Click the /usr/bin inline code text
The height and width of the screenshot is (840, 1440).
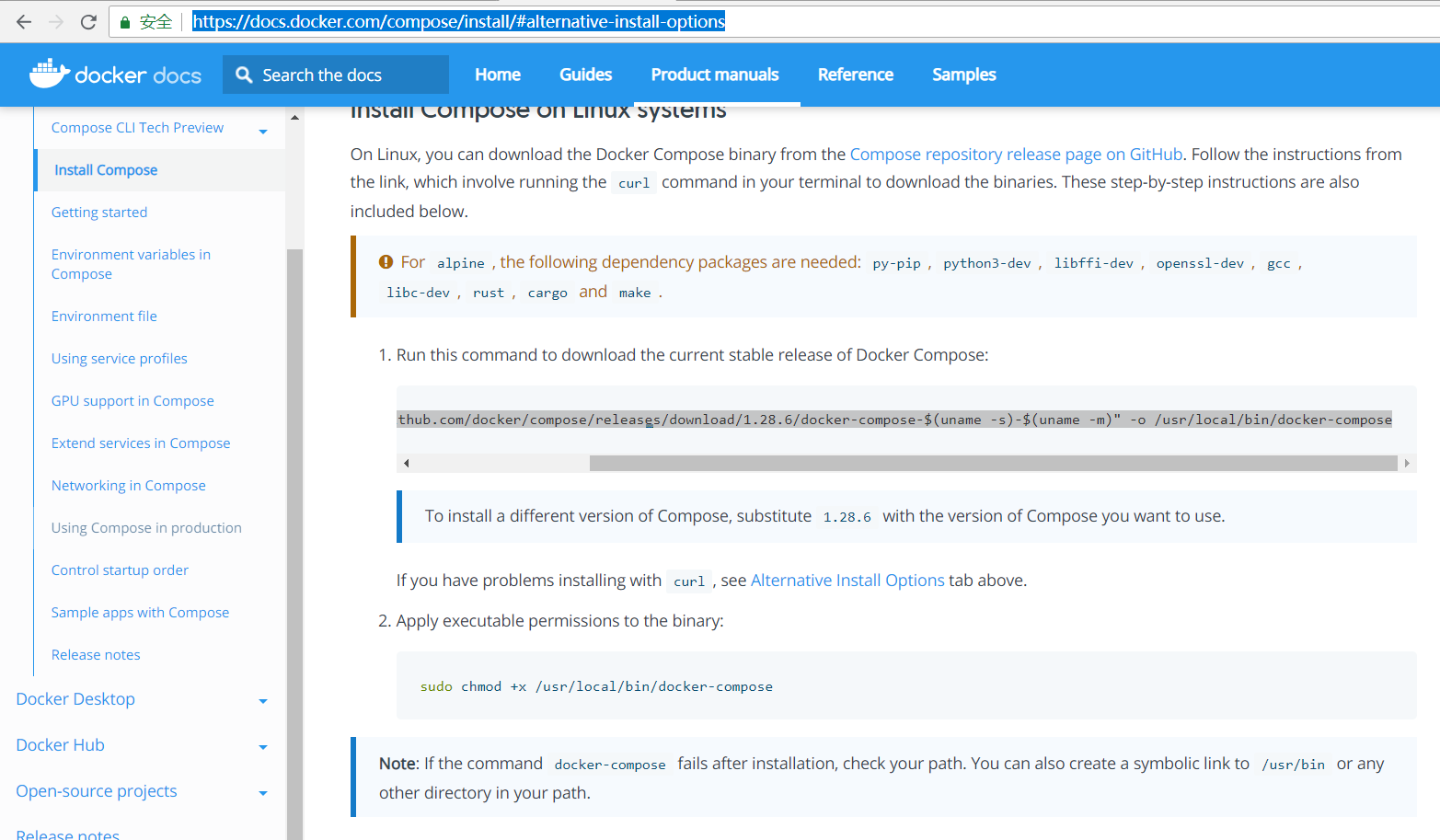point(1293,765)
